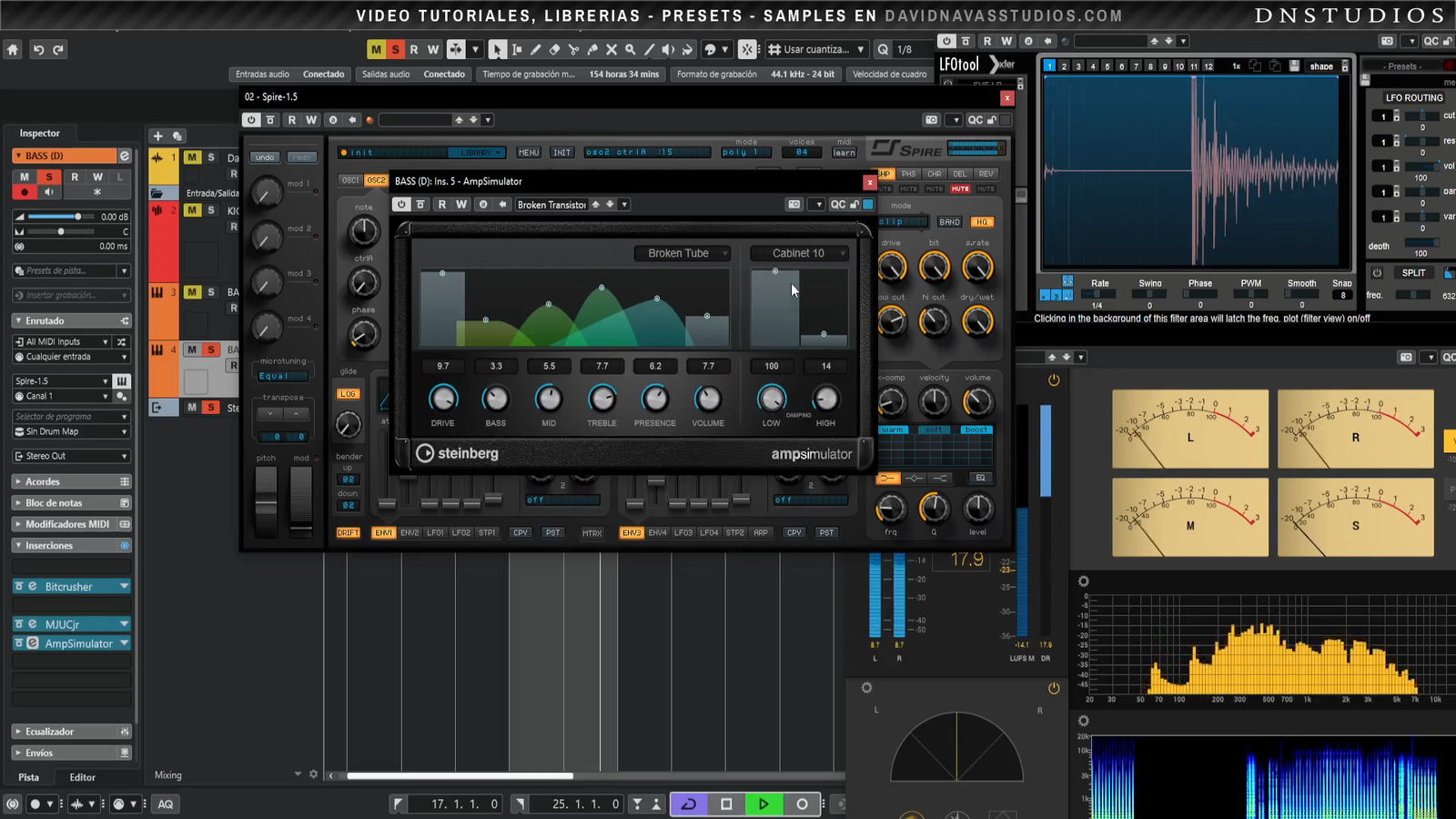This screenshot has width=1456, height=819.
Task: Toggle the cycle loop button in transport
Action: (689, 804)
